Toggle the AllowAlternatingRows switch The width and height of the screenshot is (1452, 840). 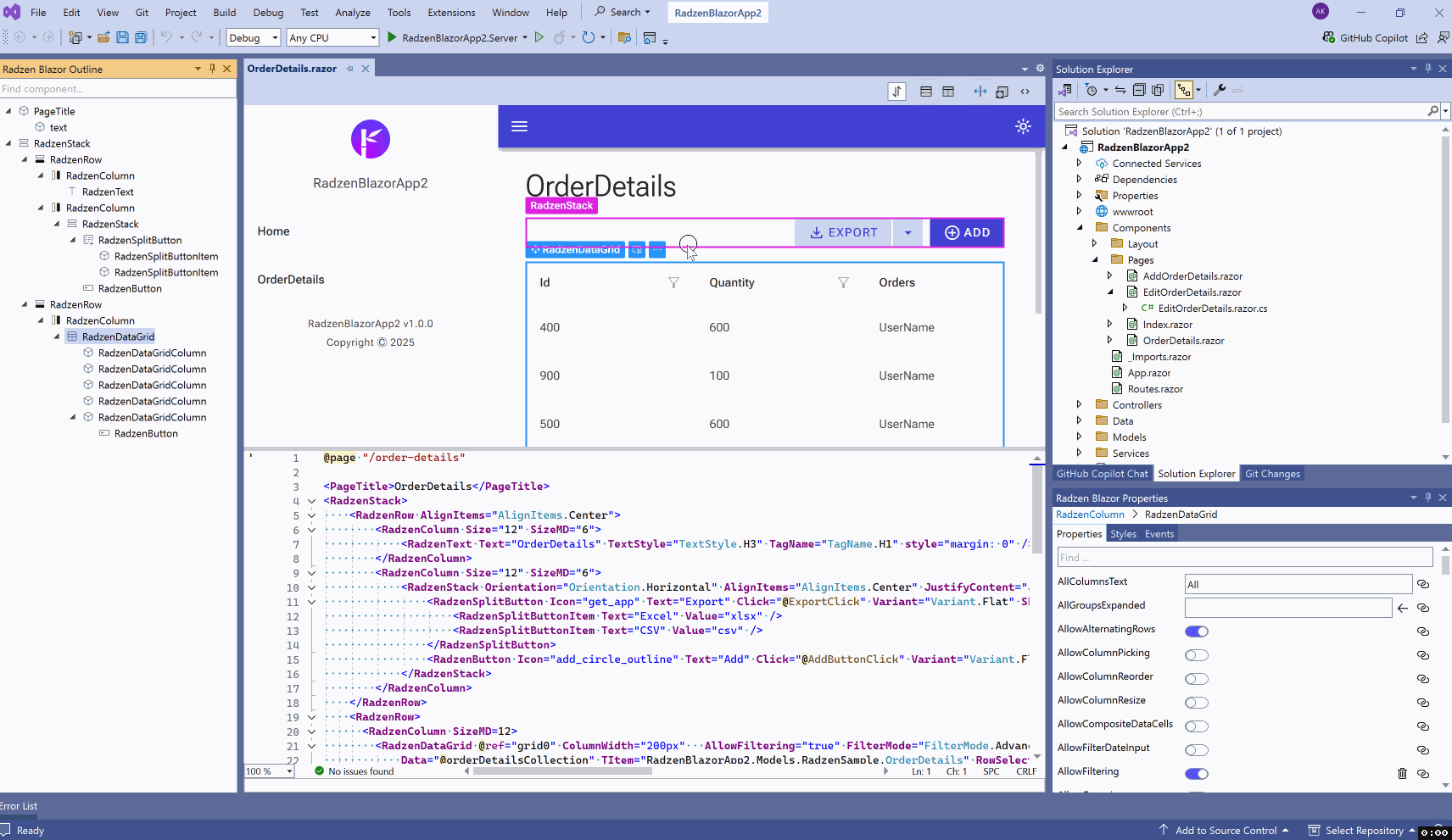(1197, 631)
